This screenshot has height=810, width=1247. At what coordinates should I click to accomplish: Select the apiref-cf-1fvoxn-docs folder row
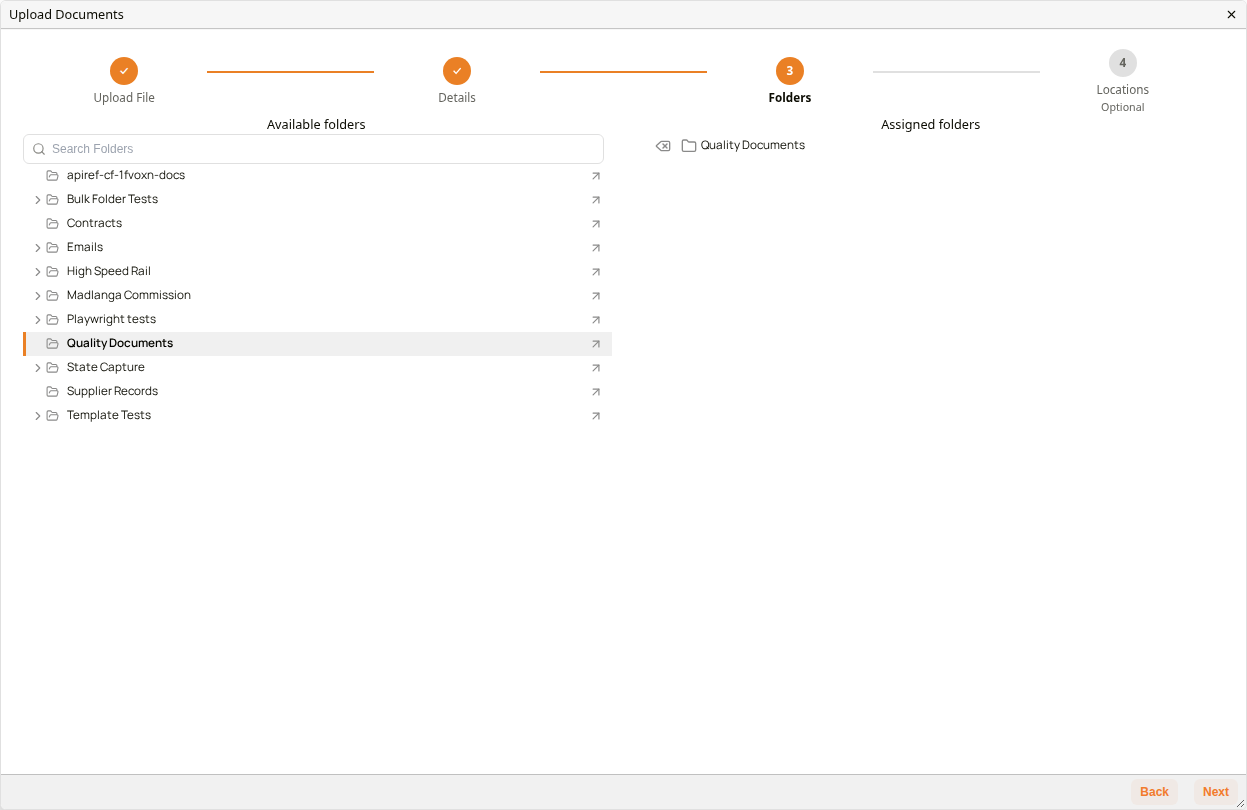point(317,176)
